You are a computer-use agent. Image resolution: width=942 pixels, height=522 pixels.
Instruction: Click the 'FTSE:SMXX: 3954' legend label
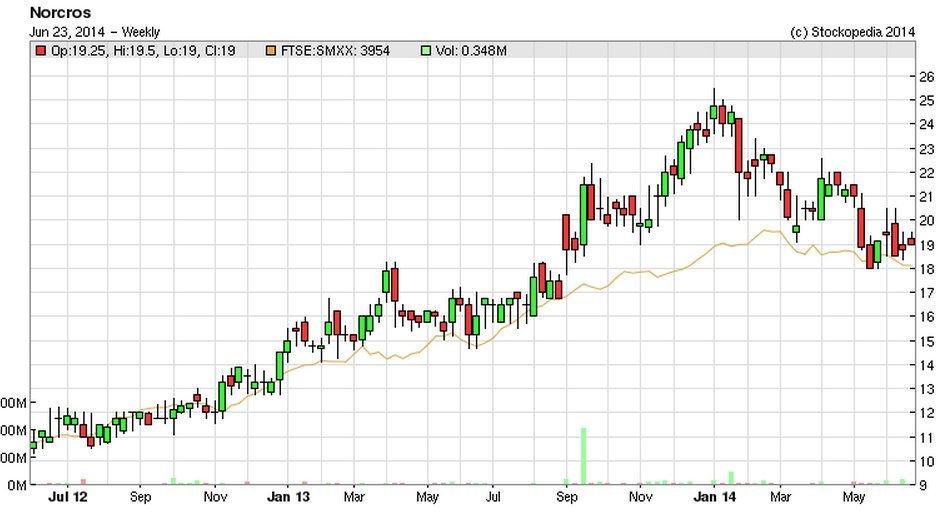pos(335,51)
